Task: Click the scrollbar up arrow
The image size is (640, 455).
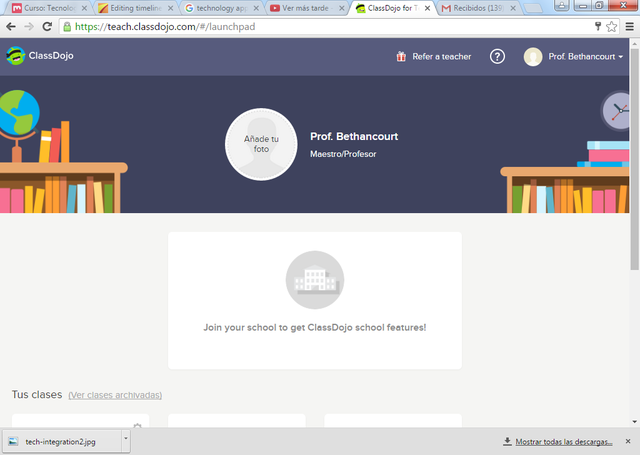Action: pos(634,43)
